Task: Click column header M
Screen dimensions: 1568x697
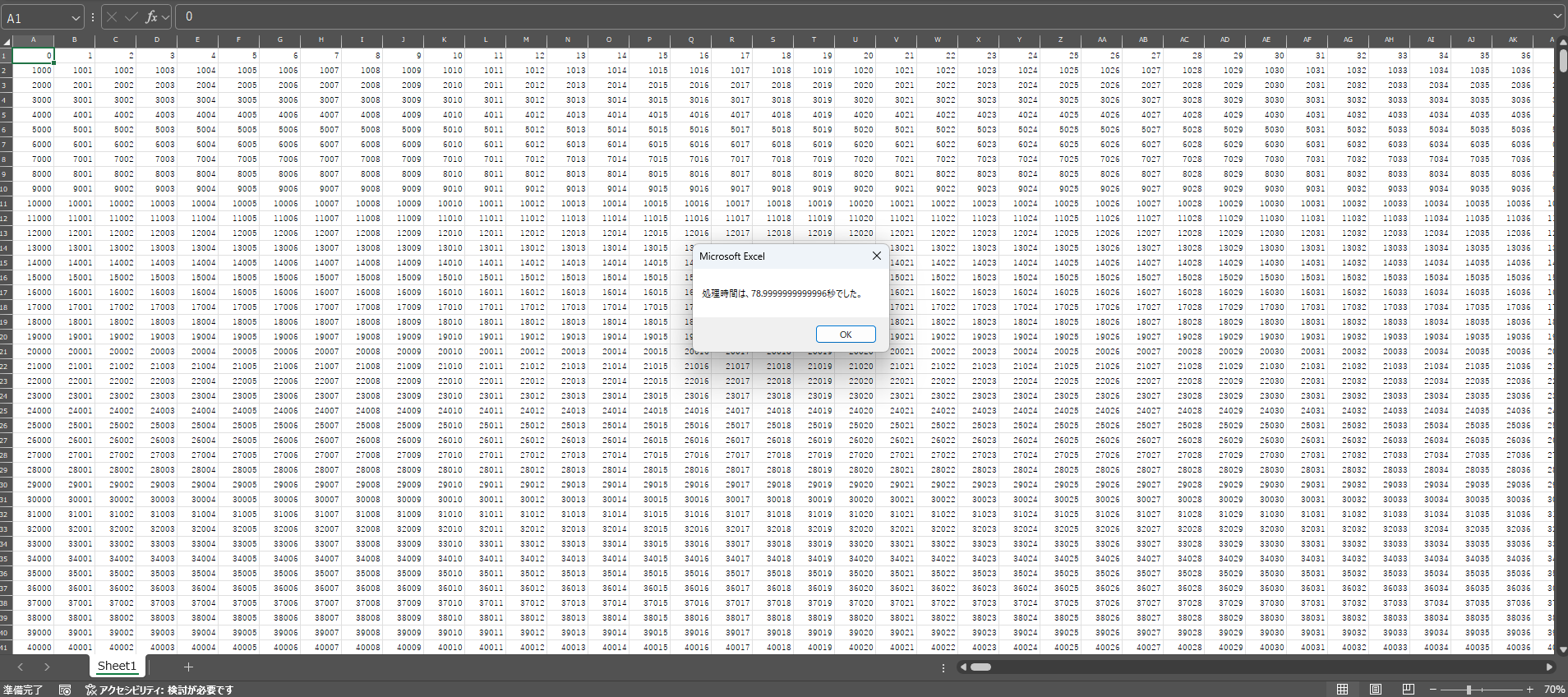Action: [526, 39]
